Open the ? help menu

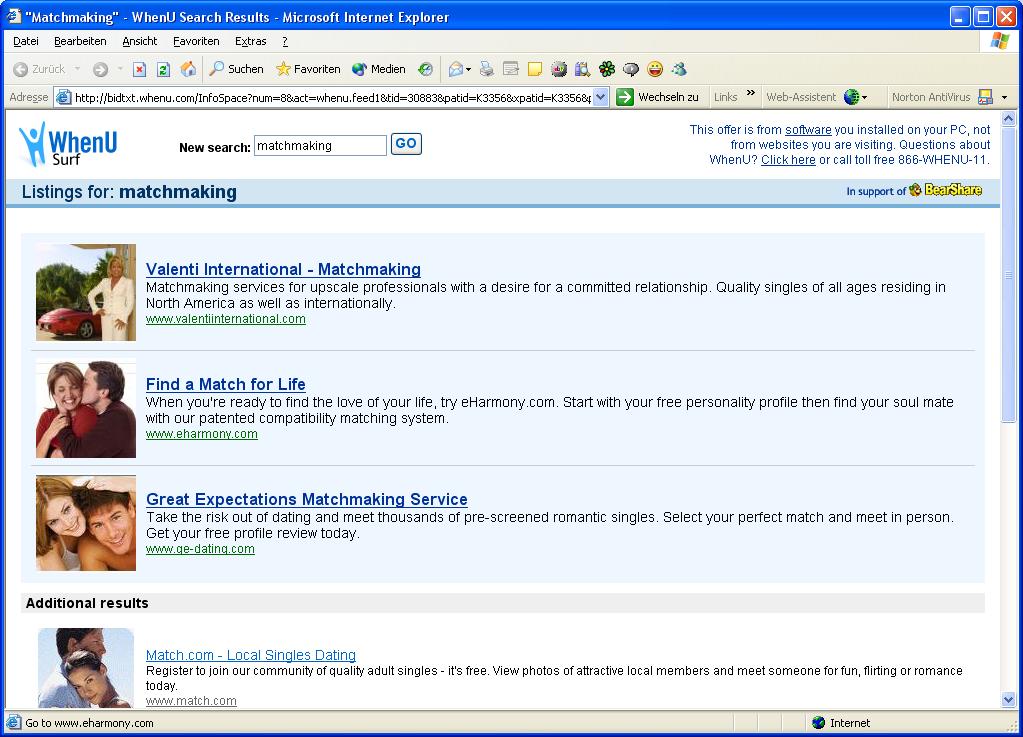(x=285, y=41)
